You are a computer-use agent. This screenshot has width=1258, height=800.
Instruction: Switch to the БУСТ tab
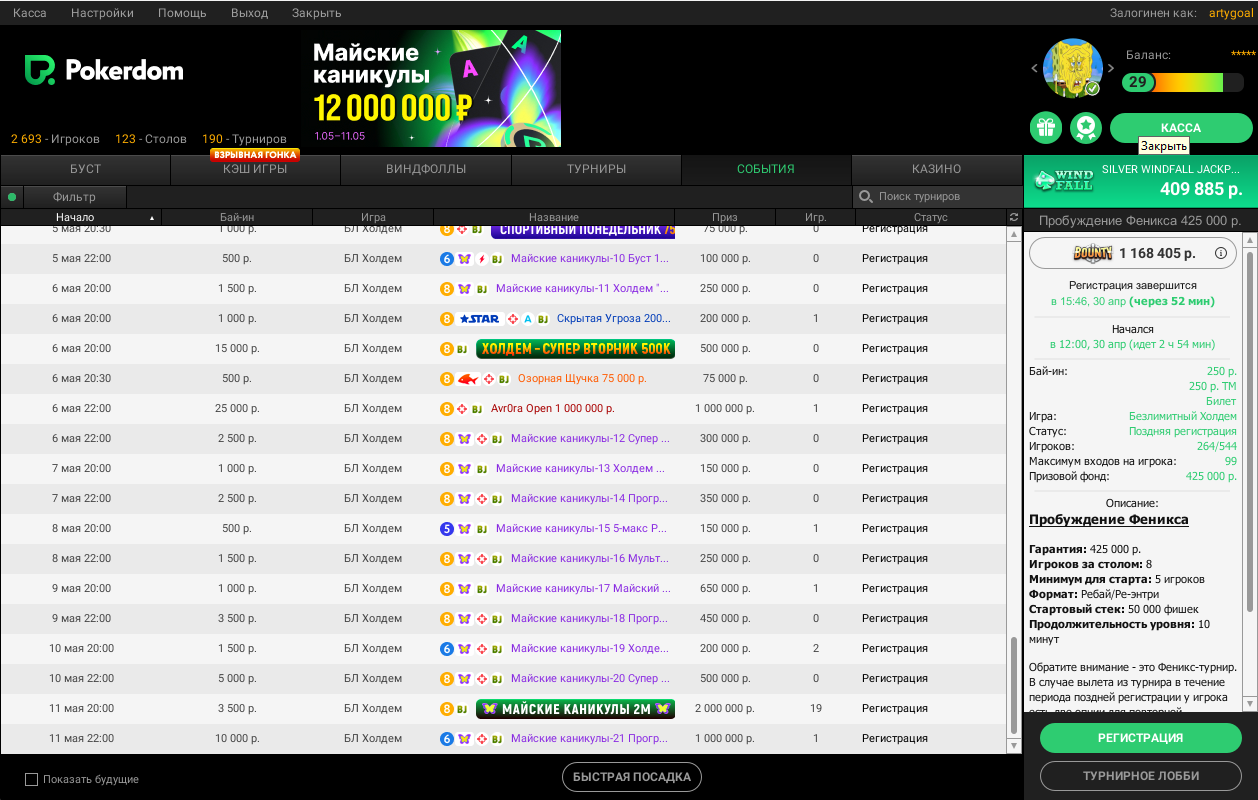click(86, 169)
